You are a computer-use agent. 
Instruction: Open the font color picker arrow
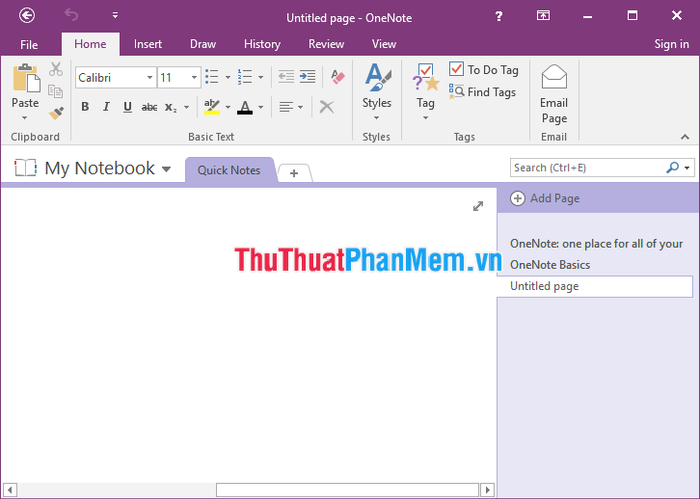pos(261,107)
